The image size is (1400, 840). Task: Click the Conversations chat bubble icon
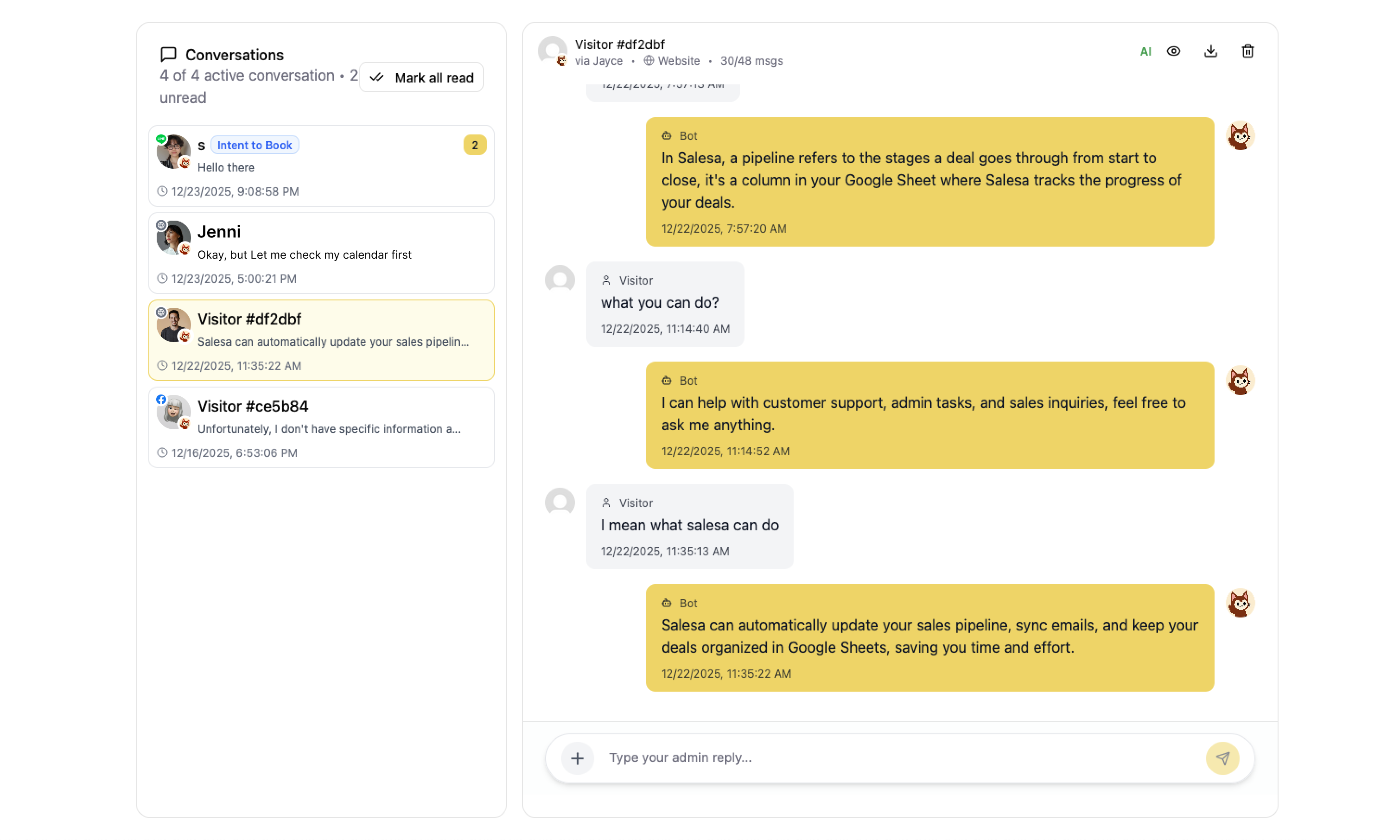click(168, 54)
